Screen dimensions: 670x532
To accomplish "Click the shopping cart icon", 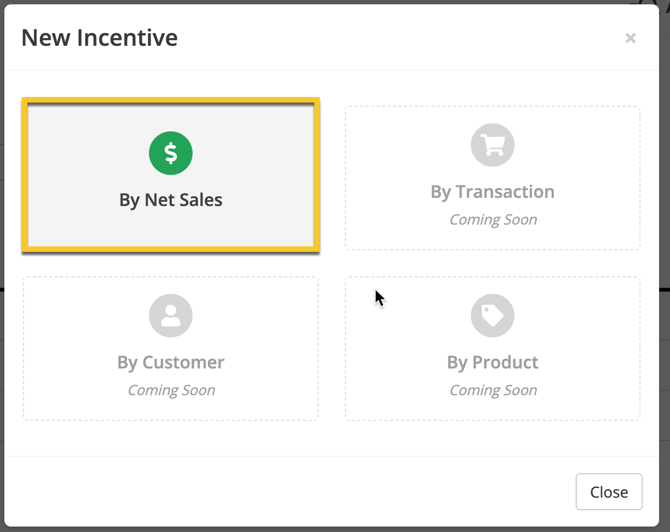I will coord(492,146).
